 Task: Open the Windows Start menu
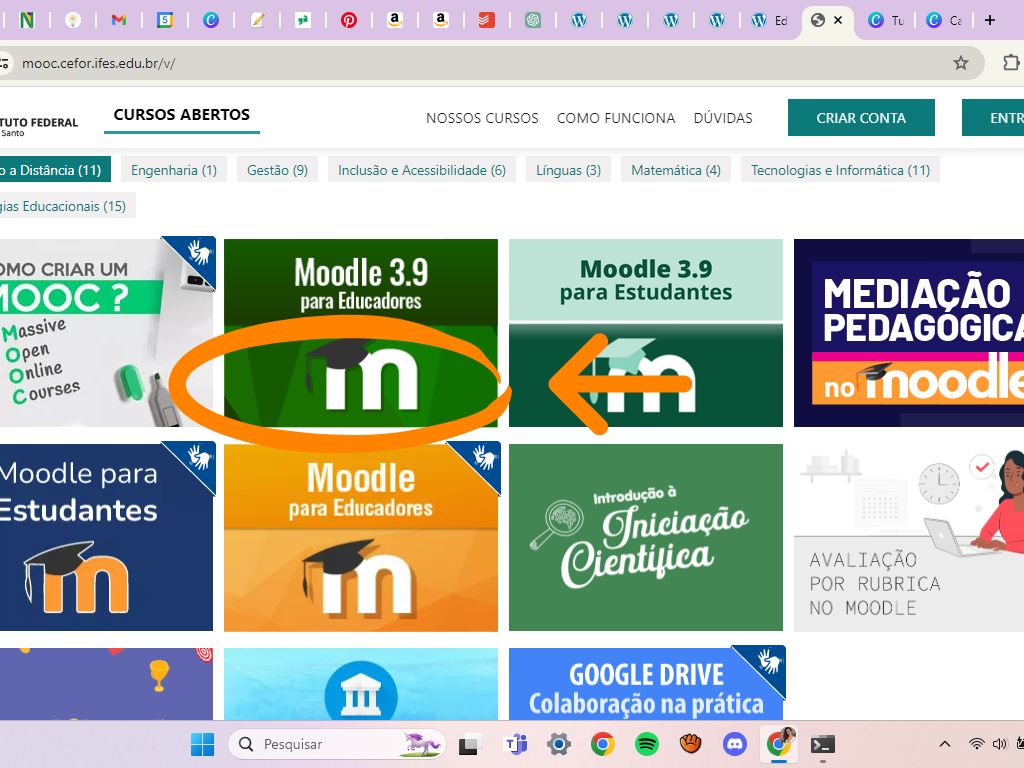pos(202,744)
